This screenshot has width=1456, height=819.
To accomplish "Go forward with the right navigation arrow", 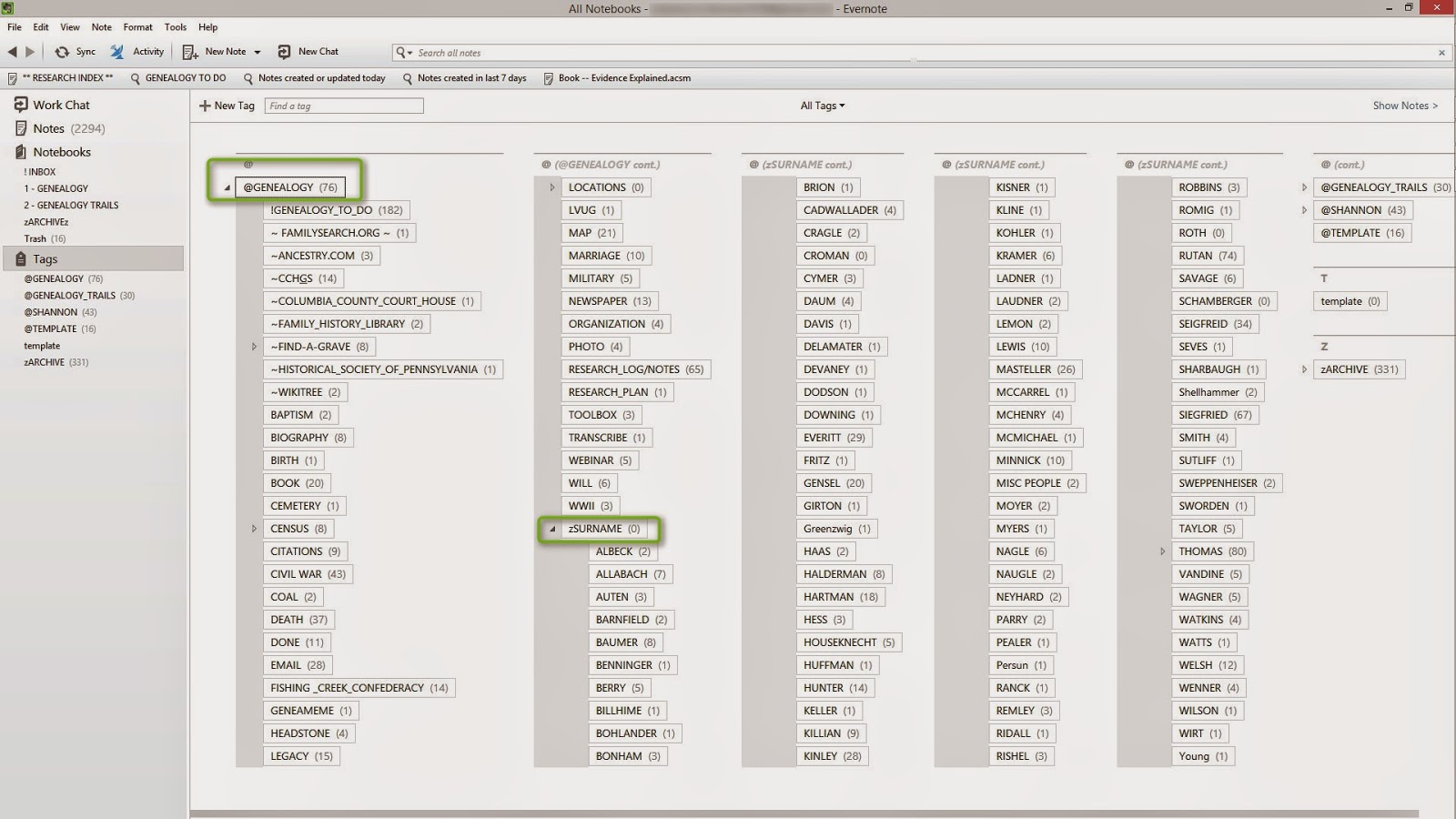I will click(30, 52).
